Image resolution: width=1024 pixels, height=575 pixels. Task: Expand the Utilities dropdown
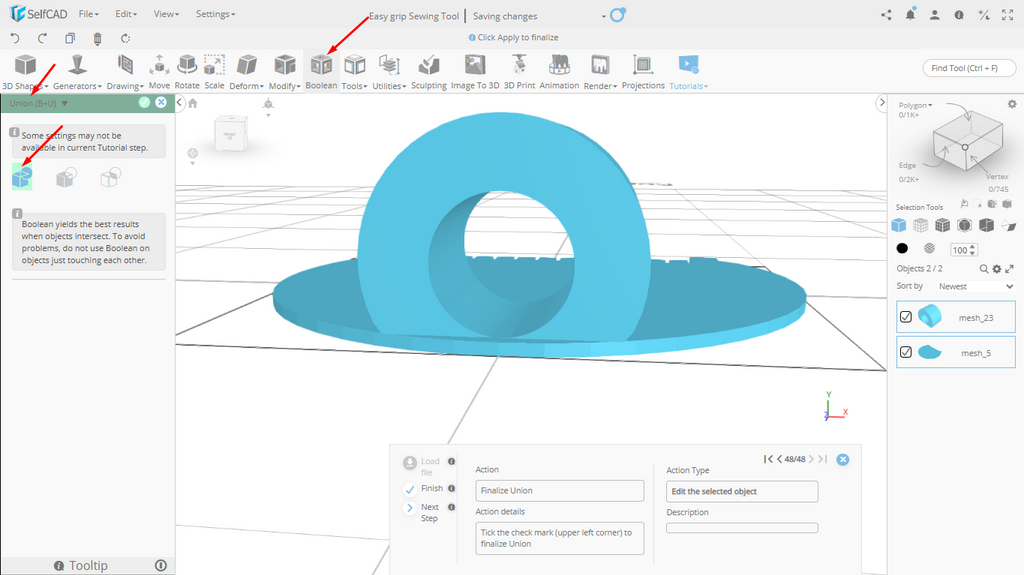(389, 72)
